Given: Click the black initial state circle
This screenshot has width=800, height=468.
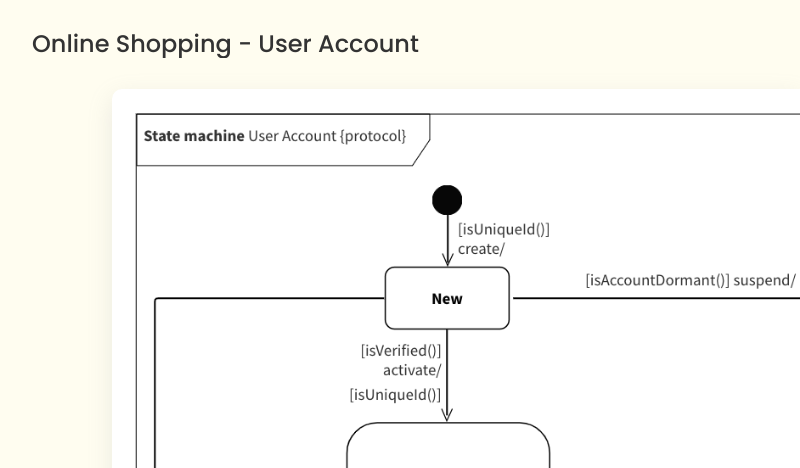Looking at the screenshot, I should click(x=447, y=200).
